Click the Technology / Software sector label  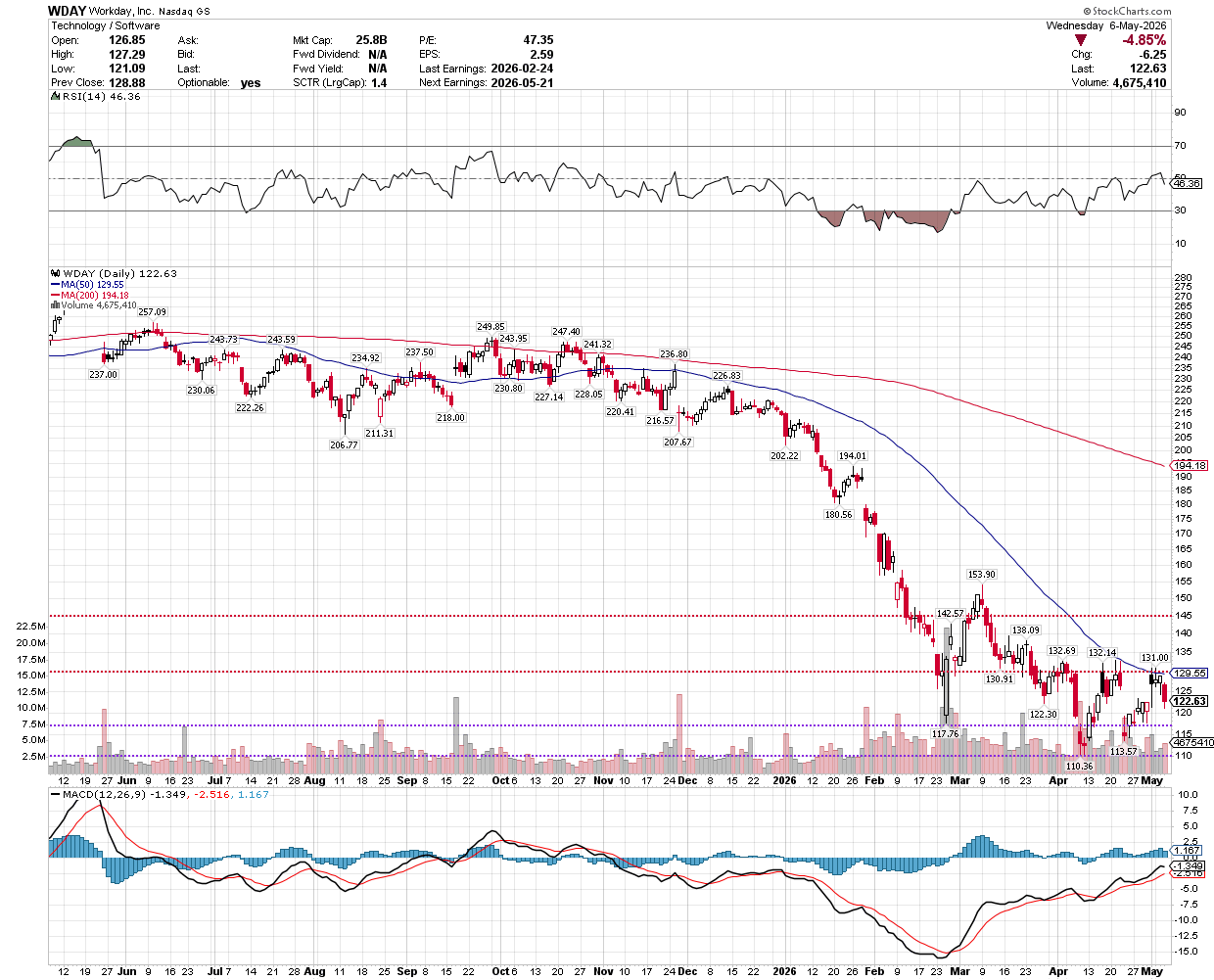click(106, 25)
